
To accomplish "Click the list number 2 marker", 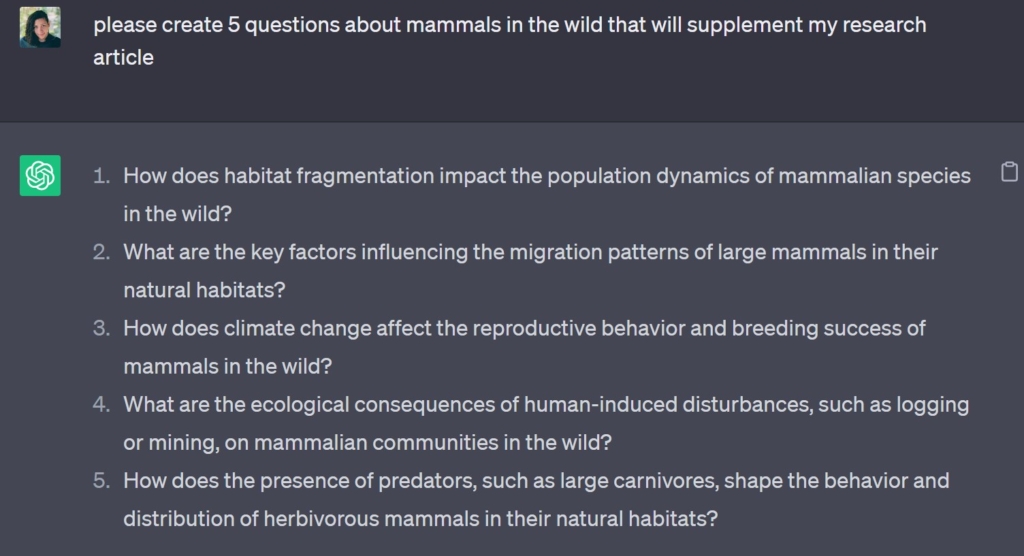I will pyautogui.click(x=101, y=252).
